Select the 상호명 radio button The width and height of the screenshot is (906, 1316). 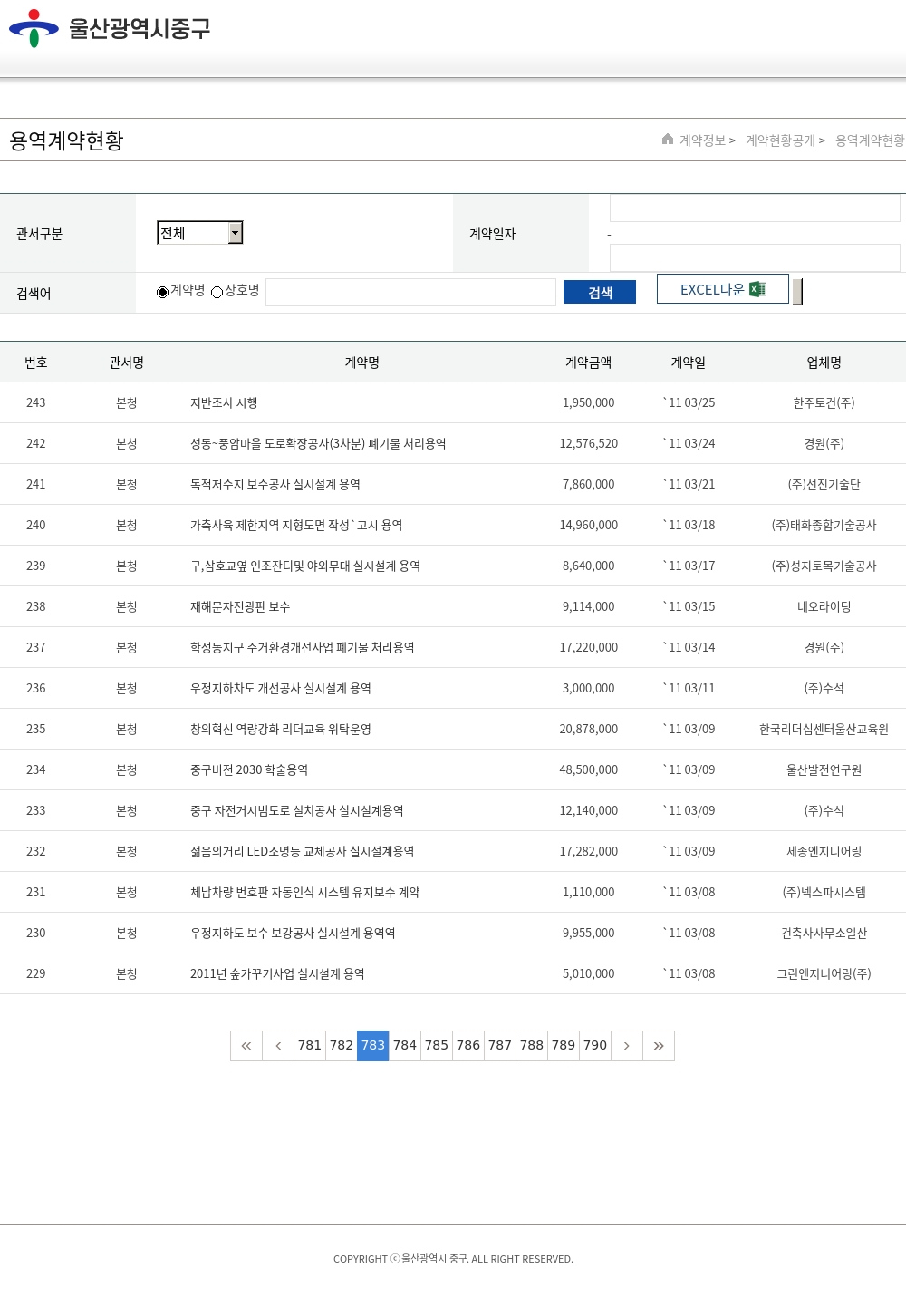217,292
